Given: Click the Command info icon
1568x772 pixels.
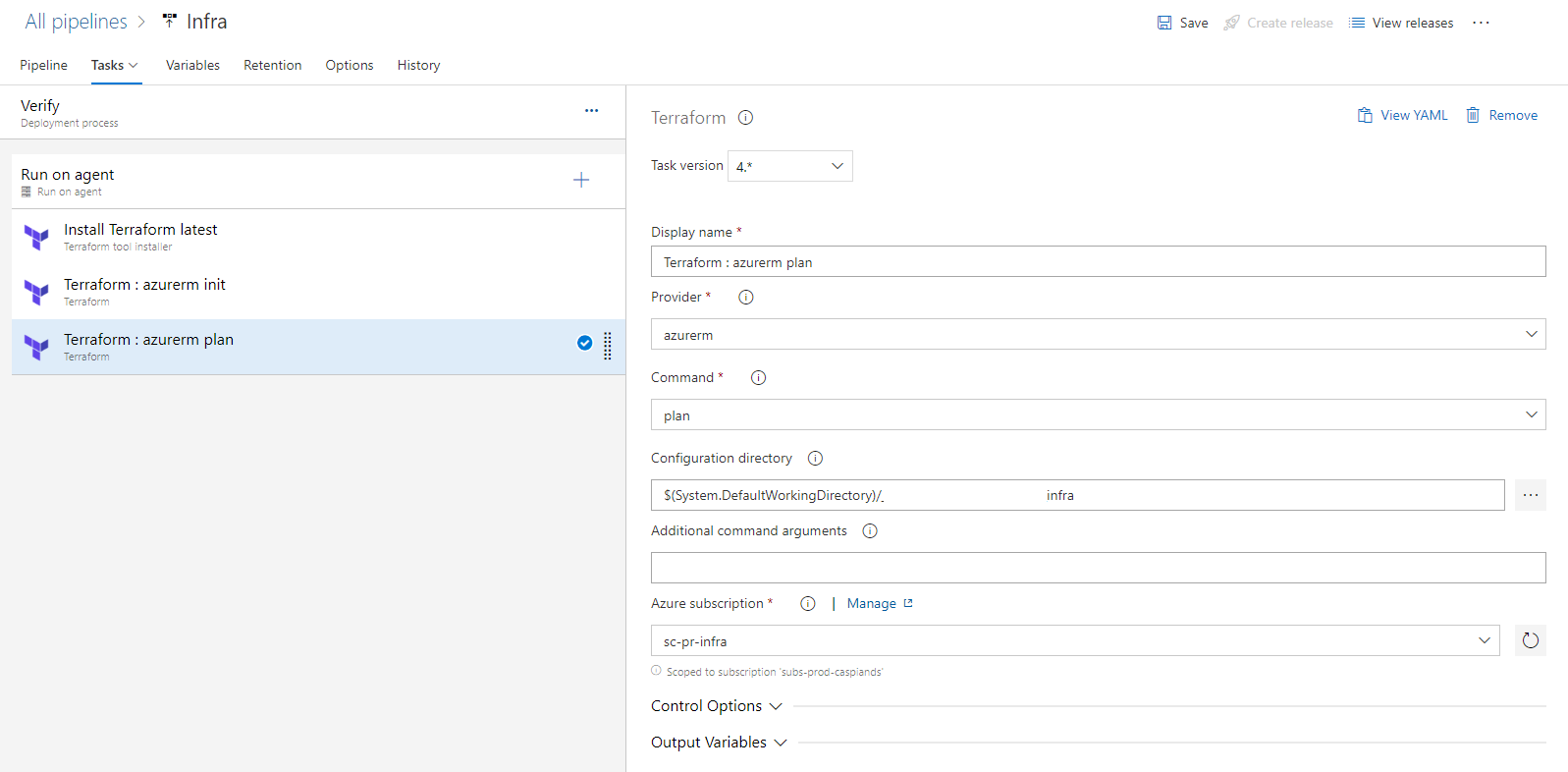Looking at the screenshot, I should tap(758, 377).
